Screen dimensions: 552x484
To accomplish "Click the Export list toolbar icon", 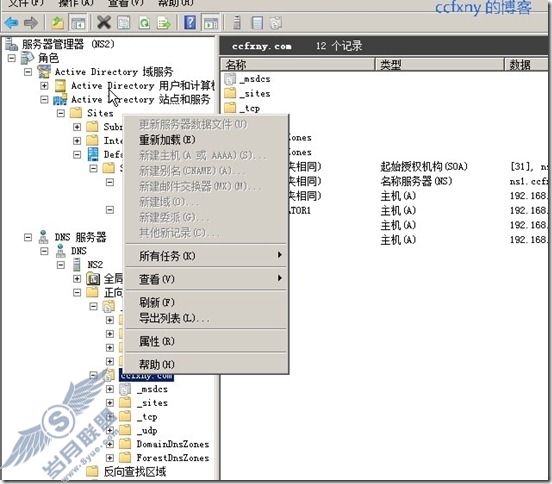I will [164, 23].
